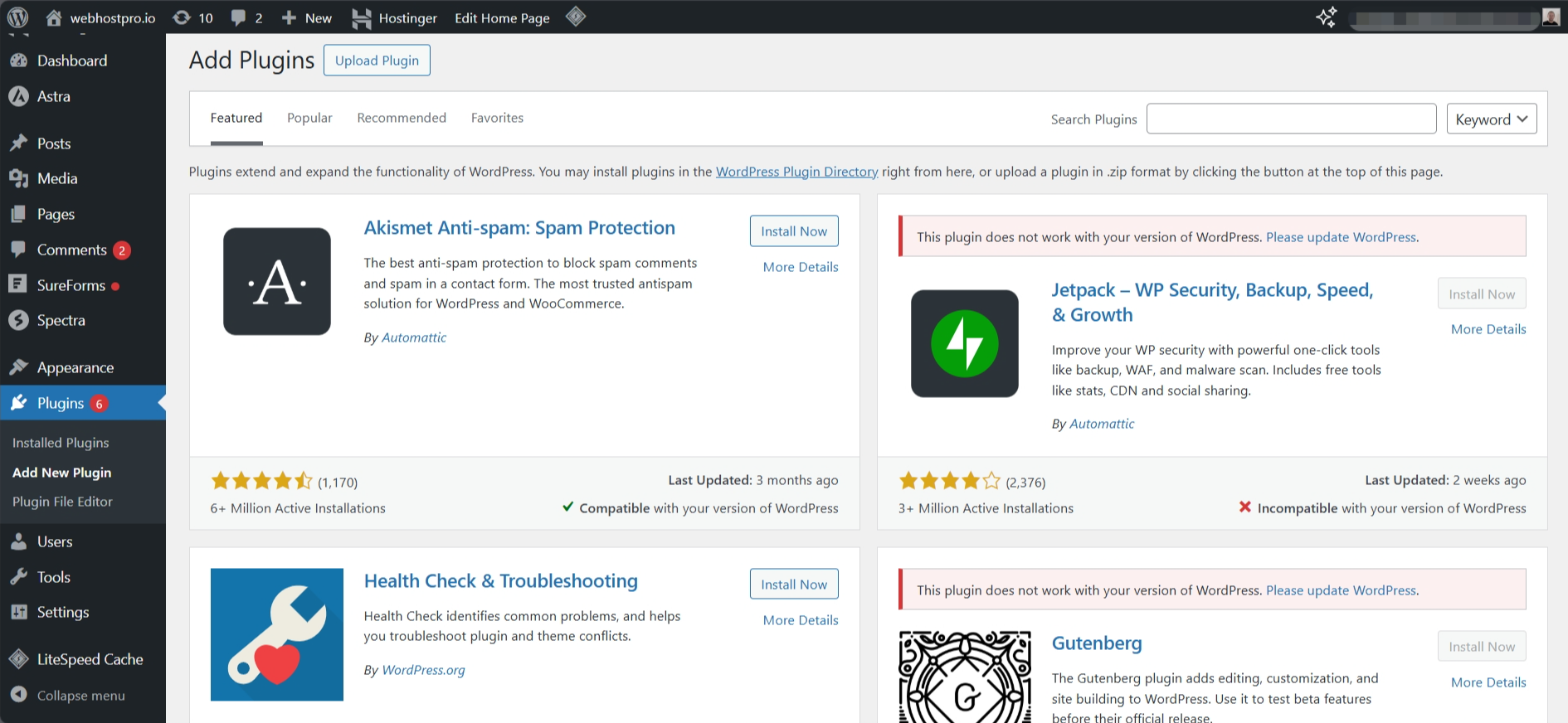Click the Tools wrench icon in sidebar
The height and width of the screenshot is (723, 1568).
tap(18, 577)
